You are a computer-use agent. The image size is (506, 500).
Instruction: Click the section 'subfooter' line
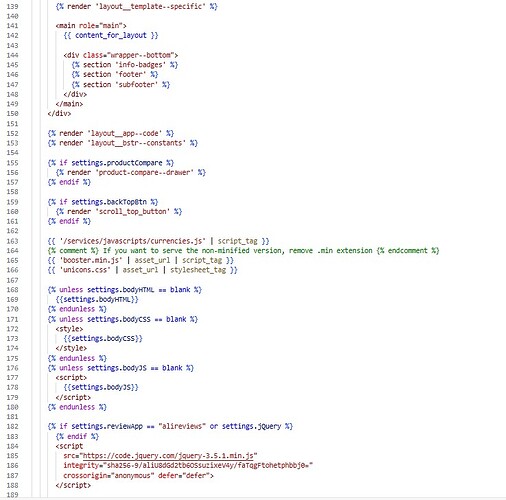(121, 84)
